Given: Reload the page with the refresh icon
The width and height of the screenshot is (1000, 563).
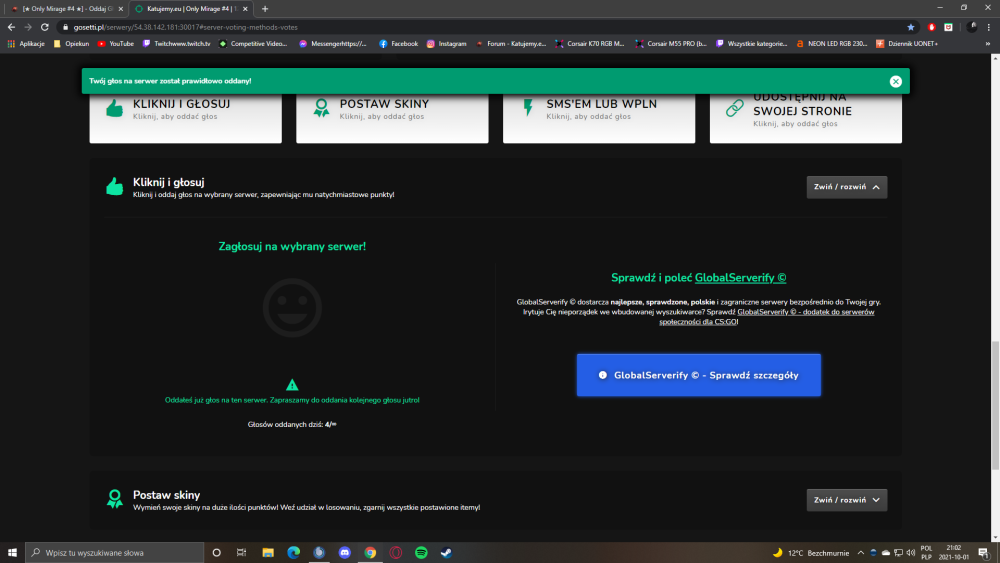Looking at the screenshot, I should point(45,27).
